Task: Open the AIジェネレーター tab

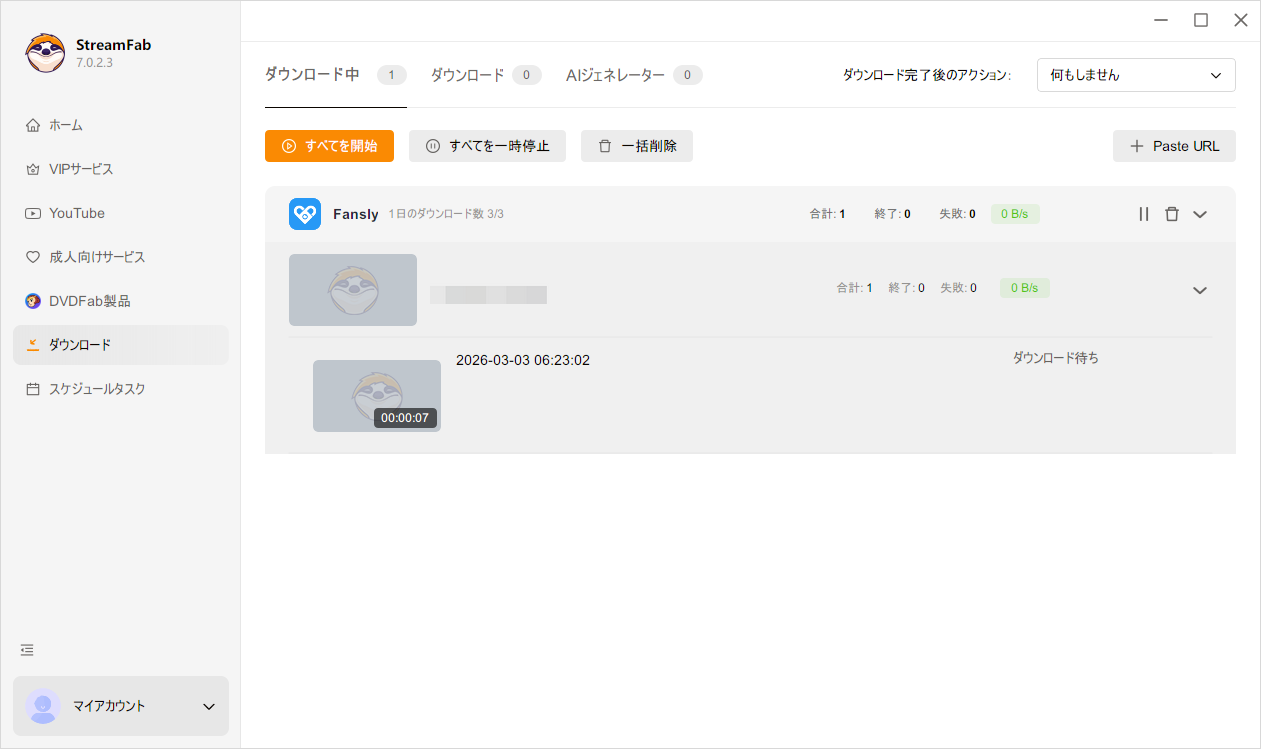Action: click(617, 74)
